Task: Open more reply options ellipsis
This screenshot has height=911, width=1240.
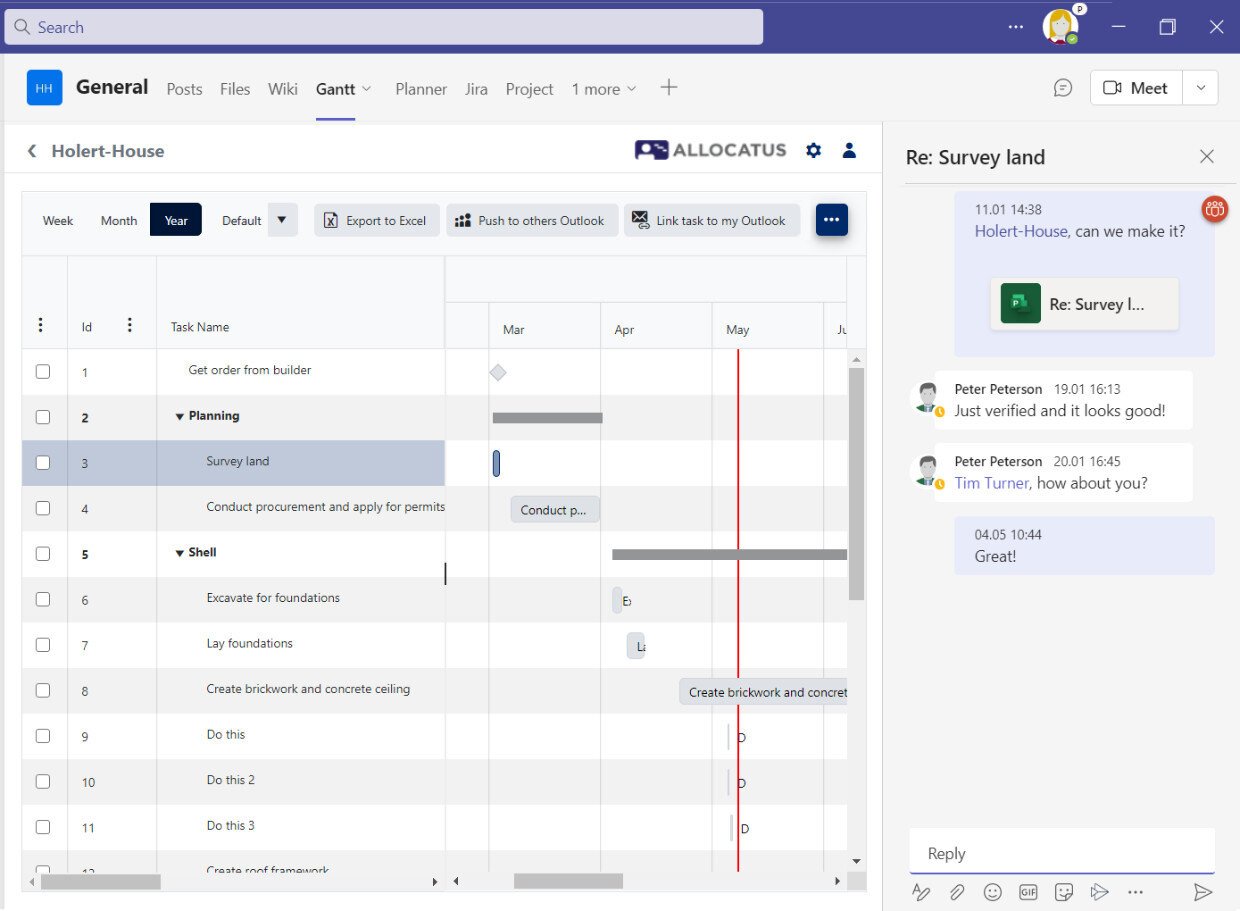Action: click(1135, 892)
